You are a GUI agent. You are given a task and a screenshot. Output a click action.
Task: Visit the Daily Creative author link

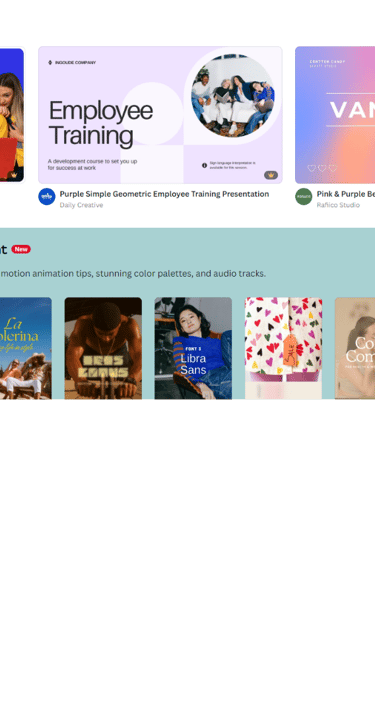81,205
